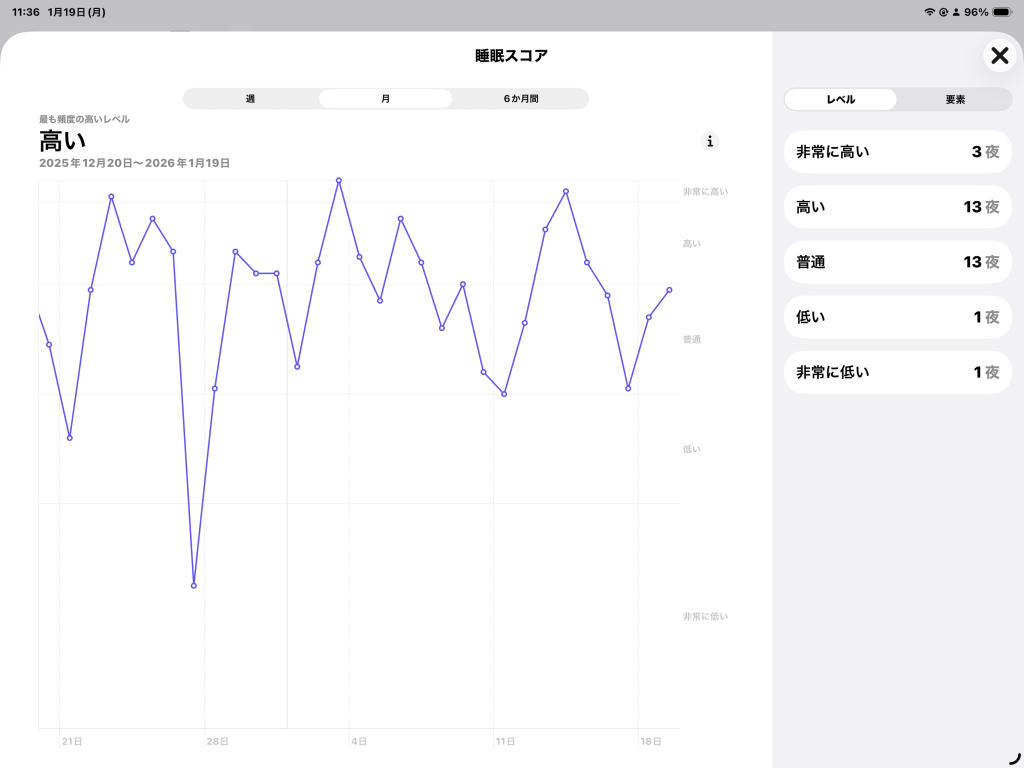The image size is (1024, 768).
Task: Select the 月 time range segment
Action: pyautogui.click(x=385, y=99)
